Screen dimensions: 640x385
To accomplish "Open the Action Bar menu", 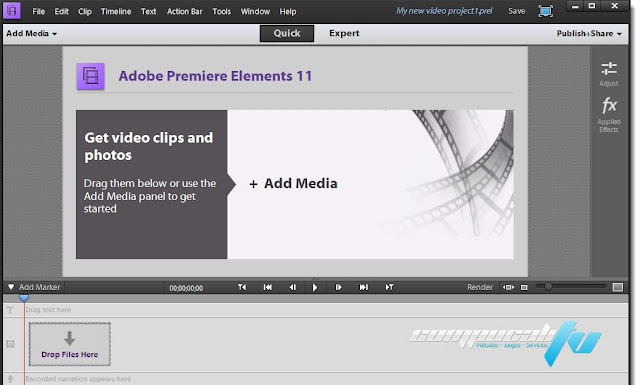I will coord(184,11).
